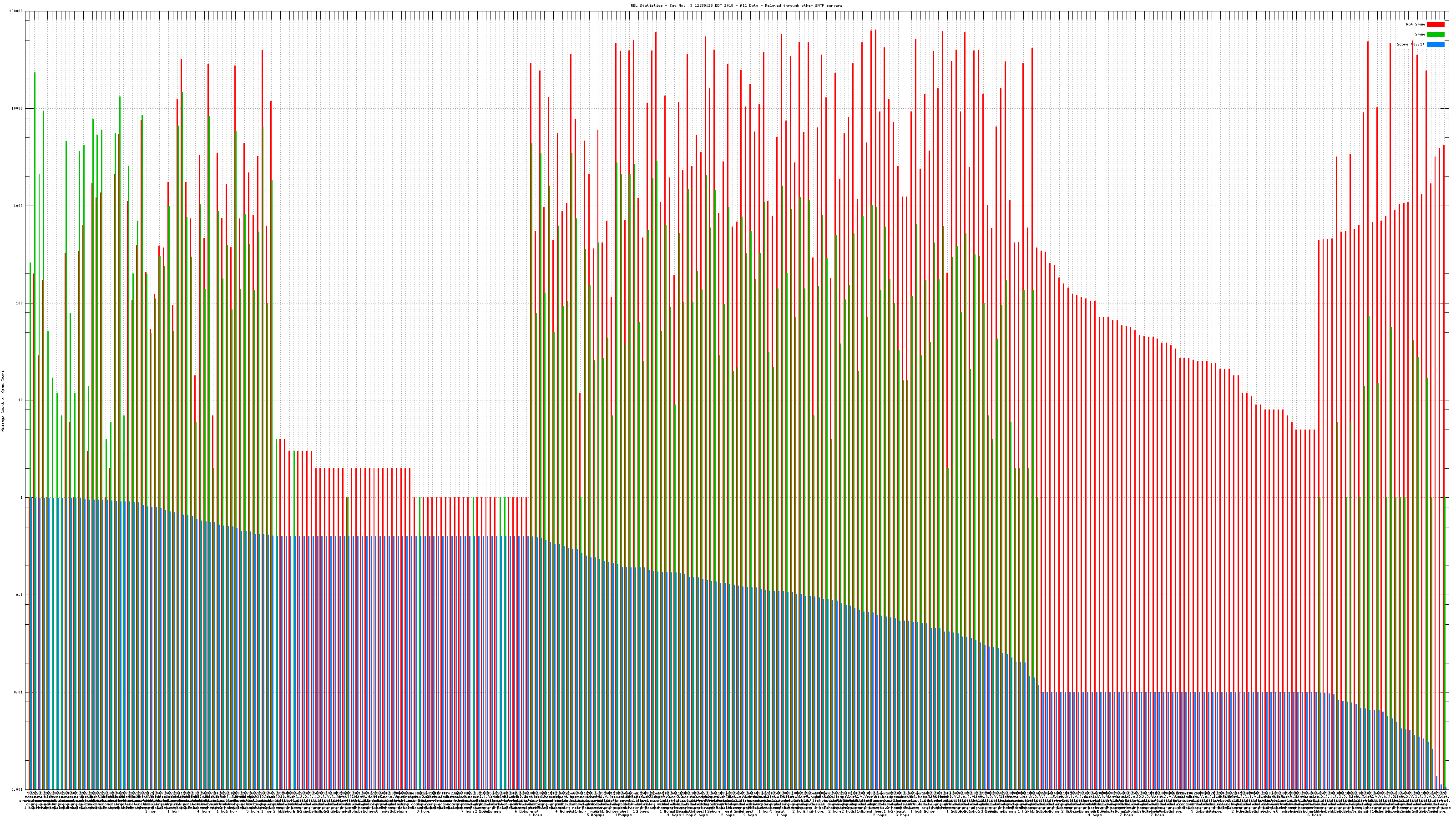Click the 0.1 y-axis tick label

pos(20,595)
